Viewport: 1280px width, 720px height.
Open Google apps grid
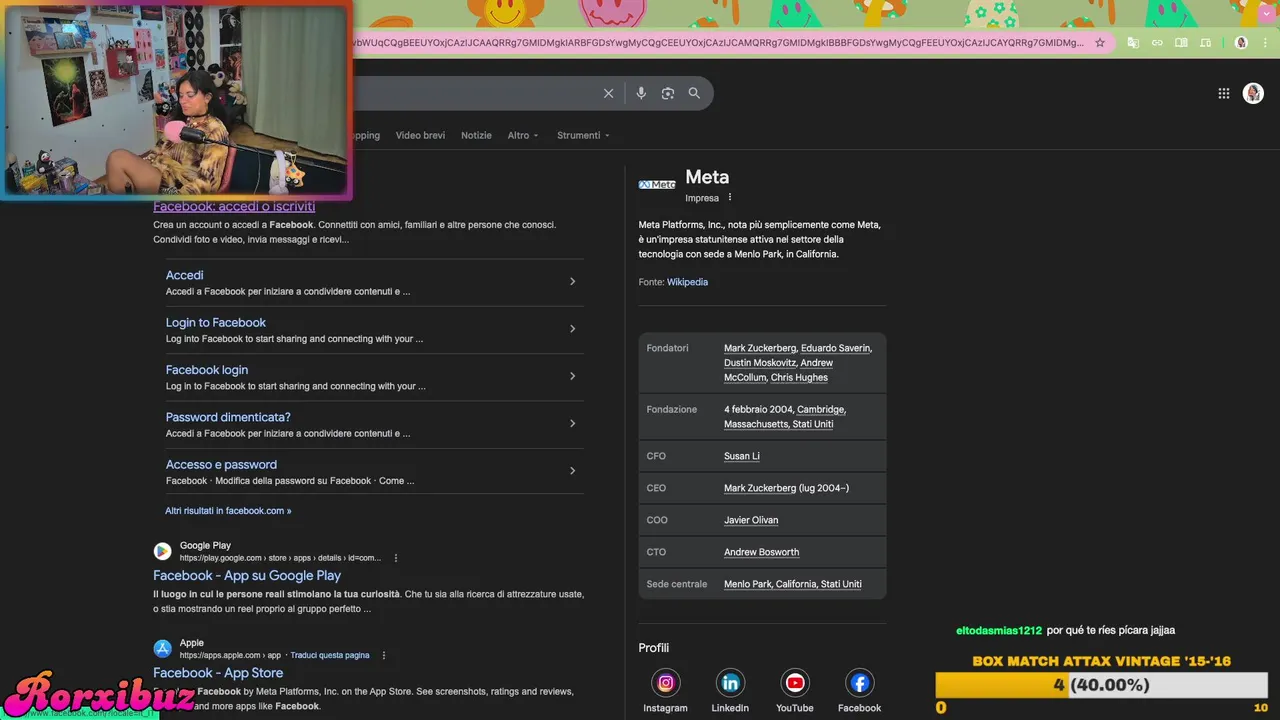coord(1224,93)
